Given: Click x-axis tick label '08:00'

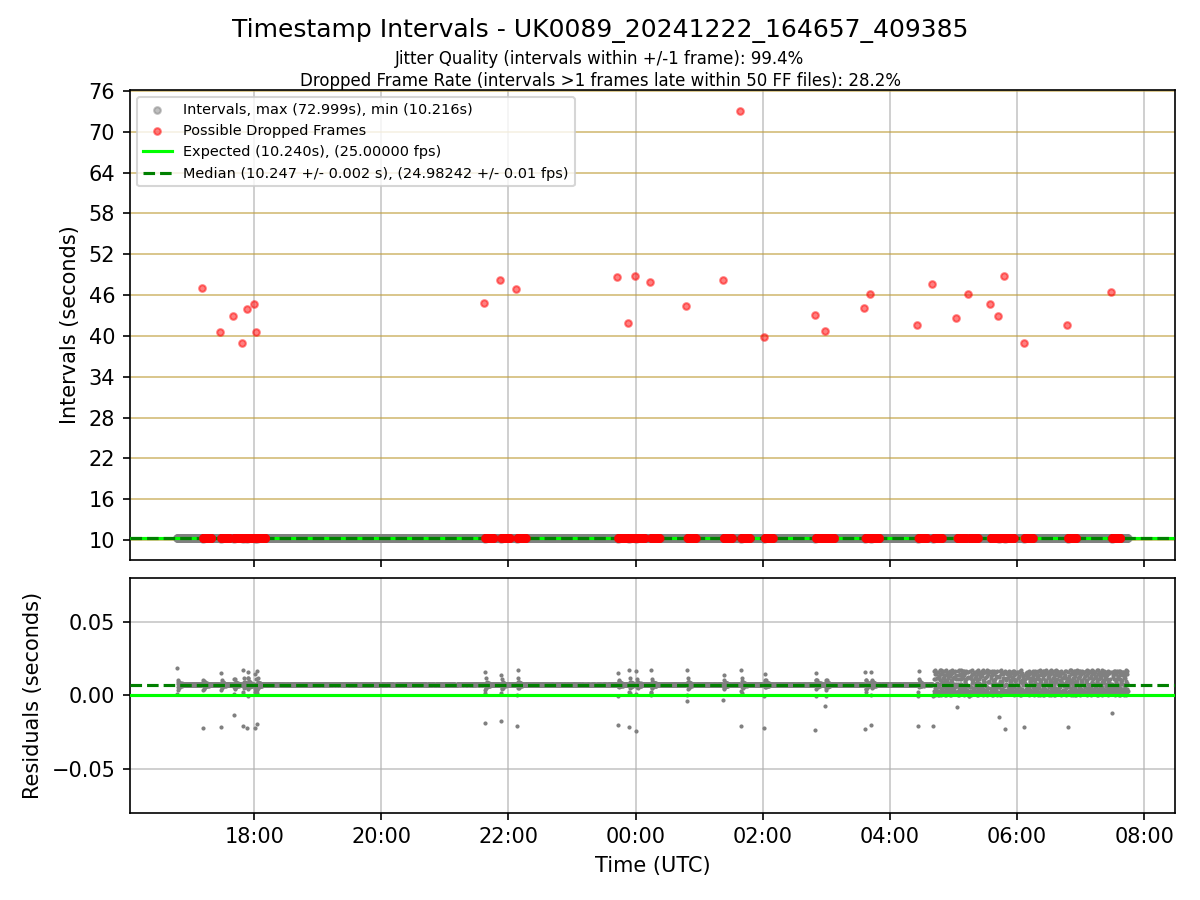Looking at the screenshot, I should click(1145, 835).
